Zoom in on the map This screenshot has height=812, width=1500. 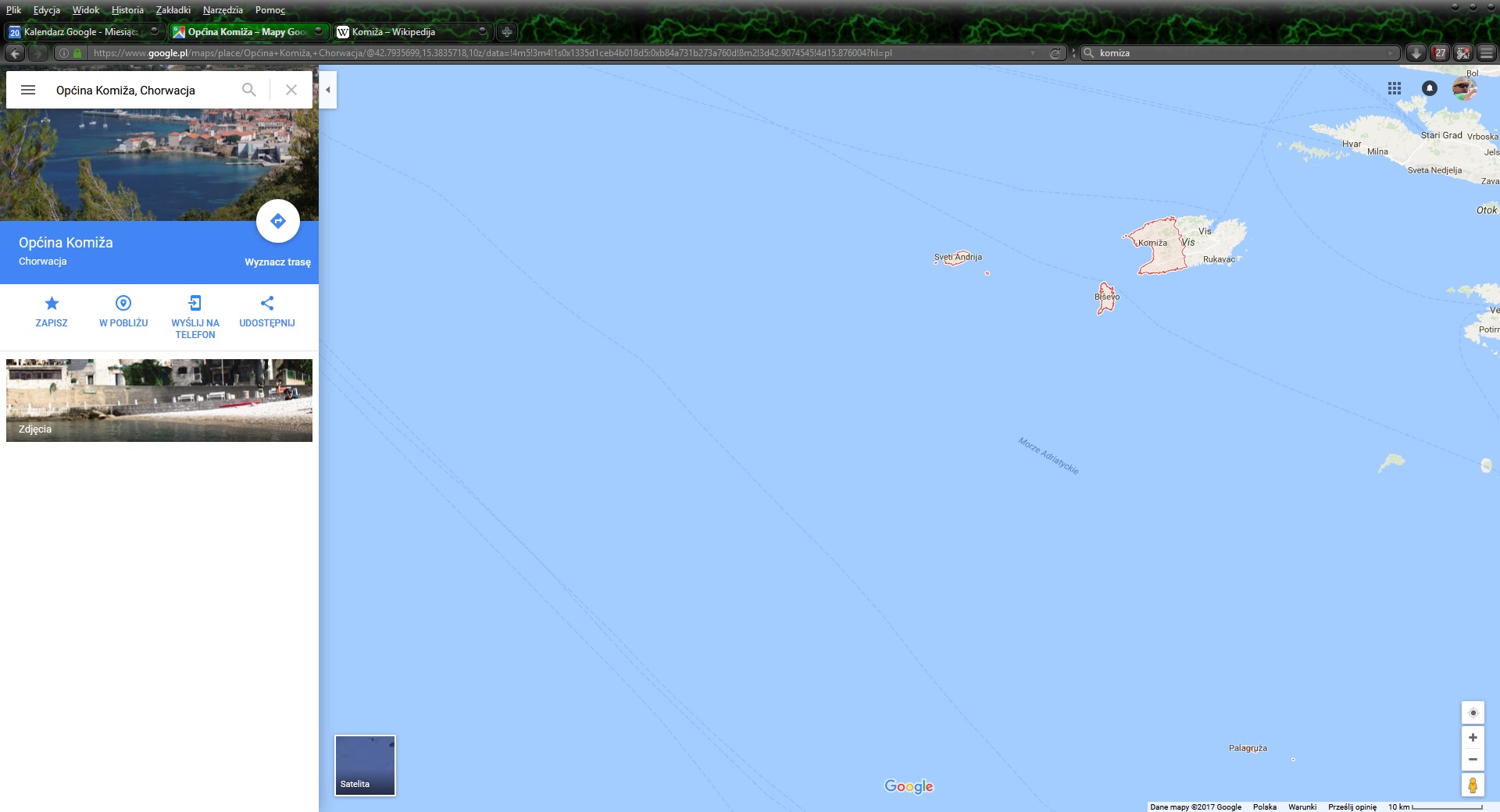point(1473,738)
